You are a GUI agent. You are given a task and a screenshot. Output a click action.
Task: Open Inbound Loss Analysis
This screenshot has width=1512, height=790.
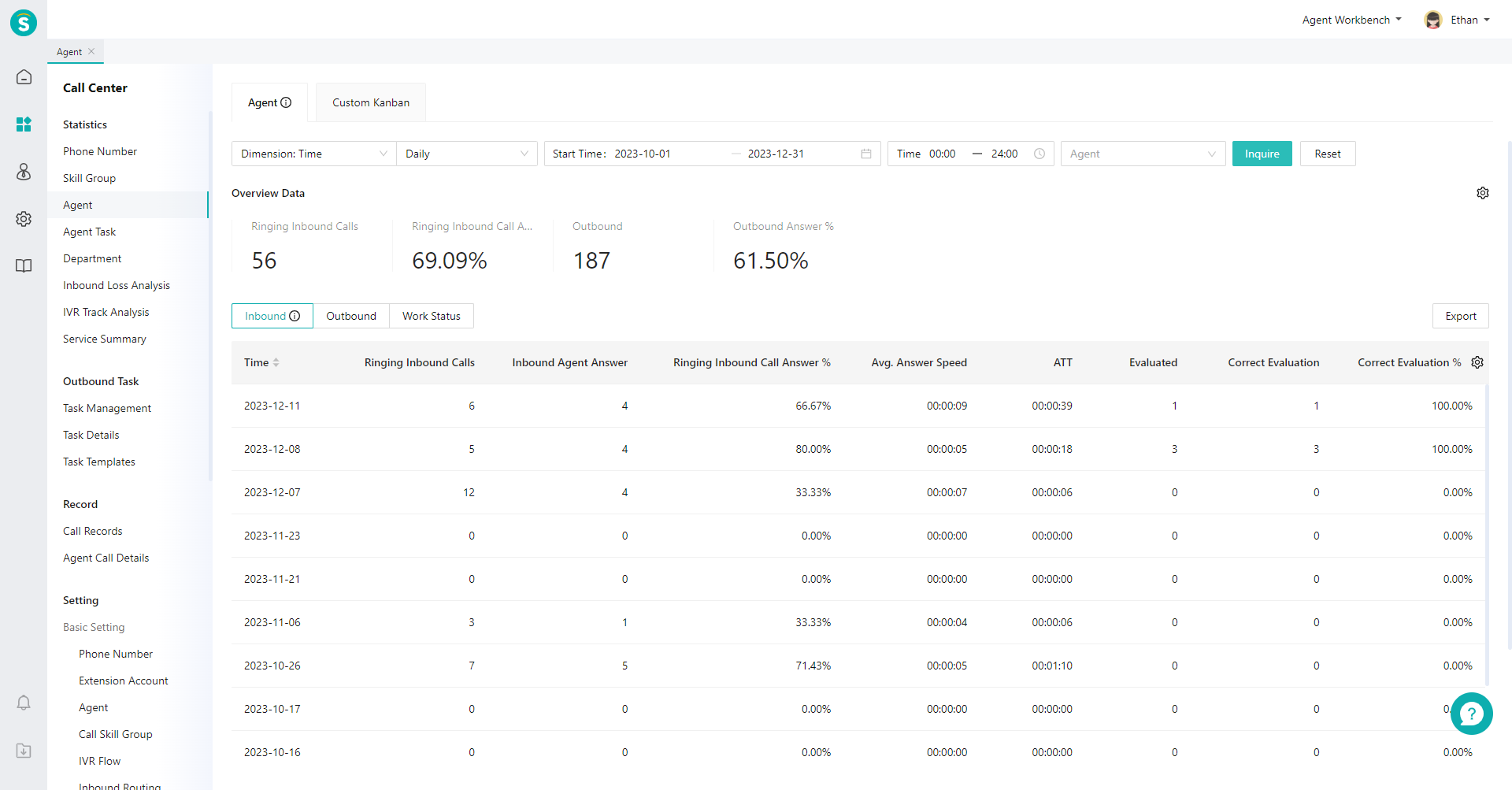pos(117,285)
